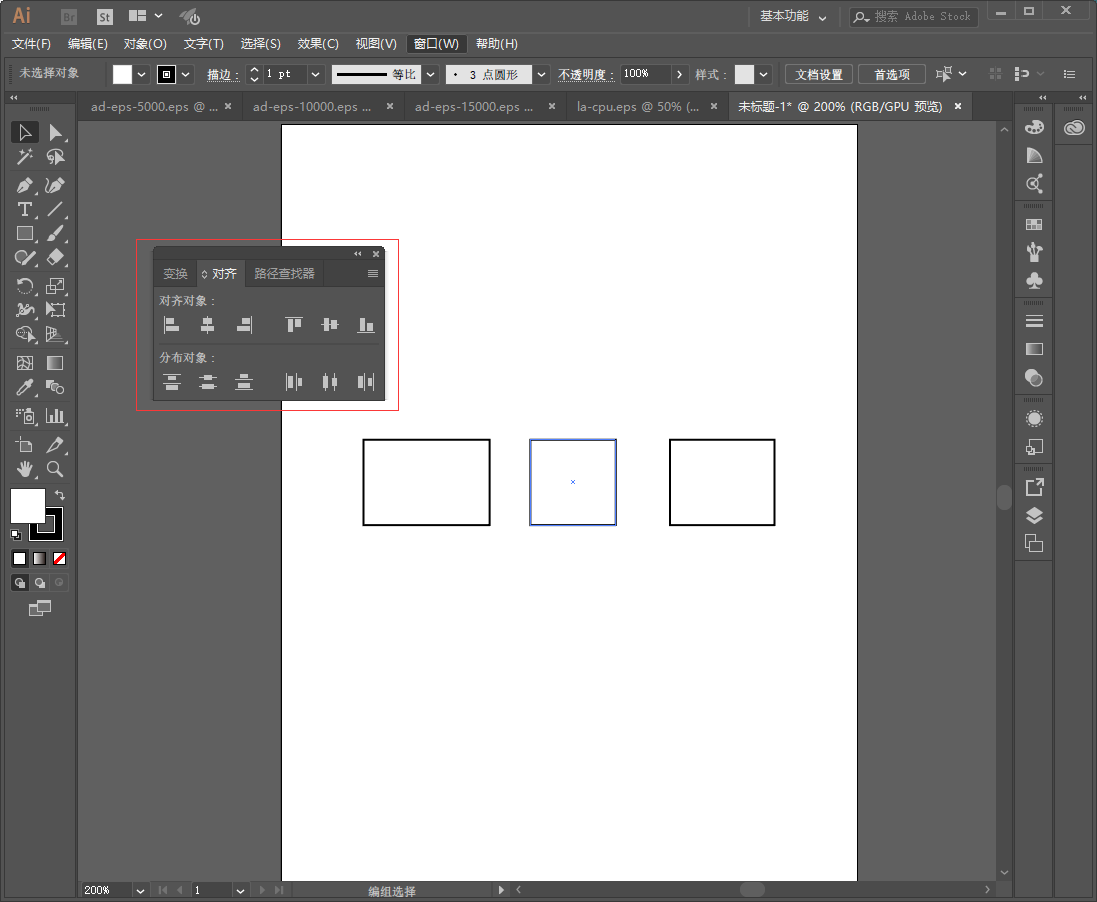1097x902 pixels.
Task: Apply horizontal align left from the Align panel
Action: 171,324
